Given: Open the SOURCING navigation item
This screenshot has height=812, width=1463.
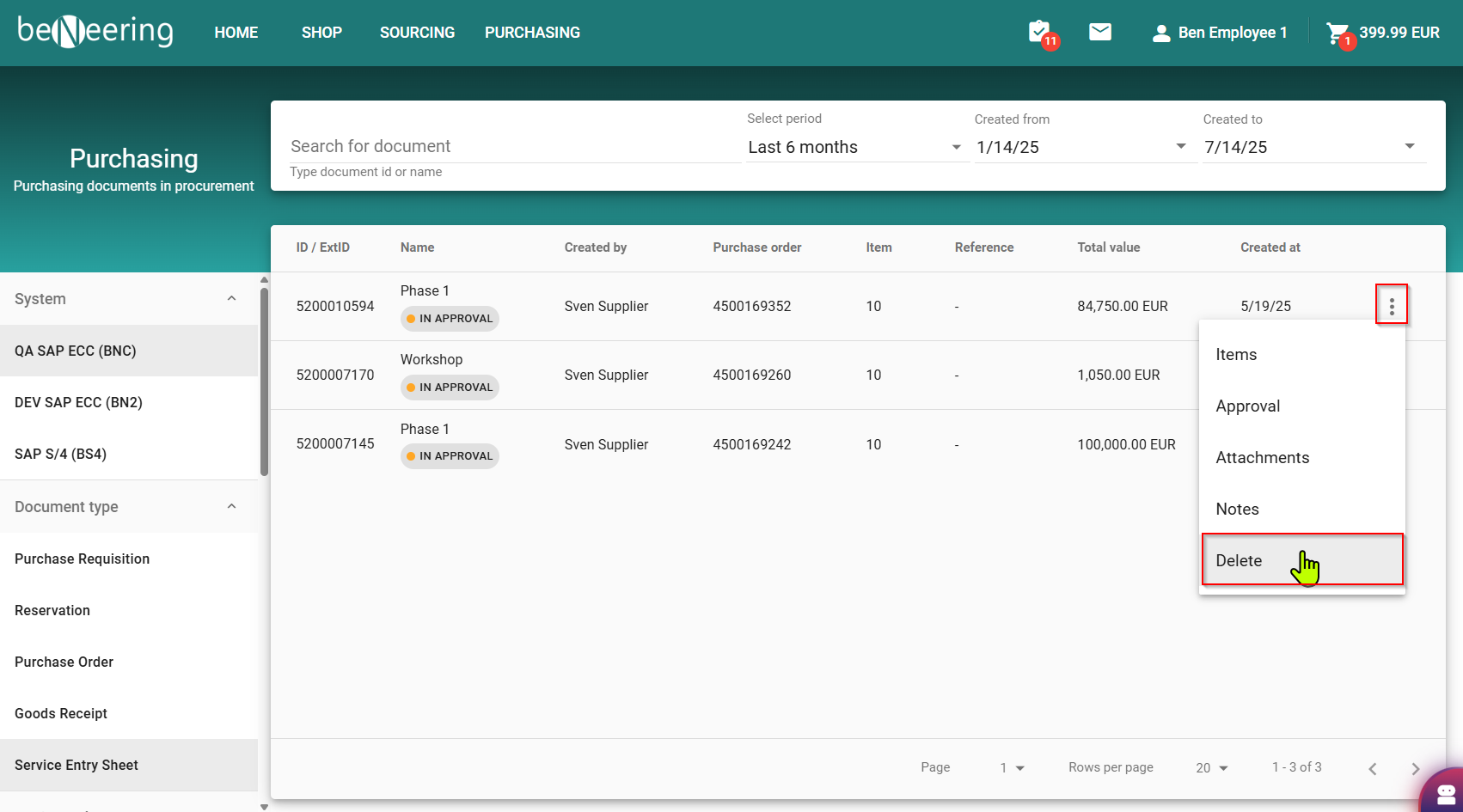Looking at the screenshot, I should click(417, 33).
